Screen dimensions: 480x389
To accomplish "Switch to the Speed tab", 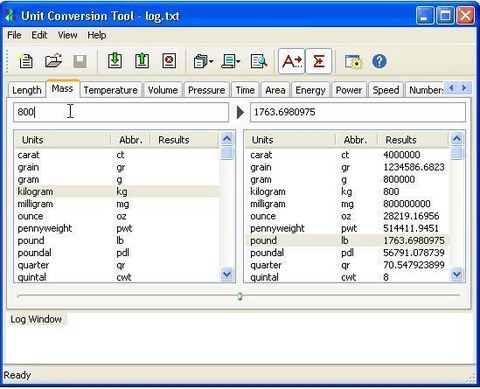I will [386, 90].
